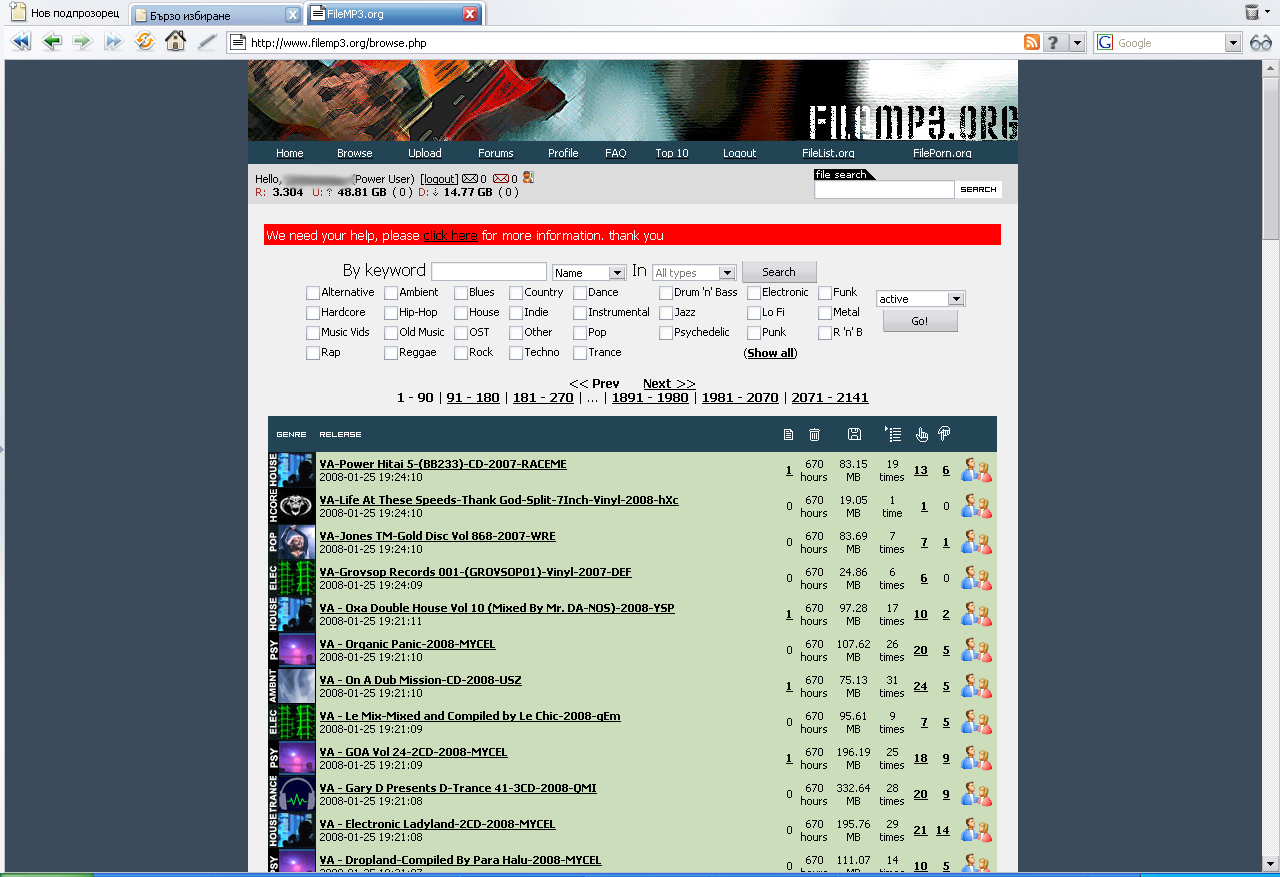Open the VA - GOA Vol 24 release link
Image resolution: width=1280 pixels, height=877 pixels.
[x=413, y=752]
